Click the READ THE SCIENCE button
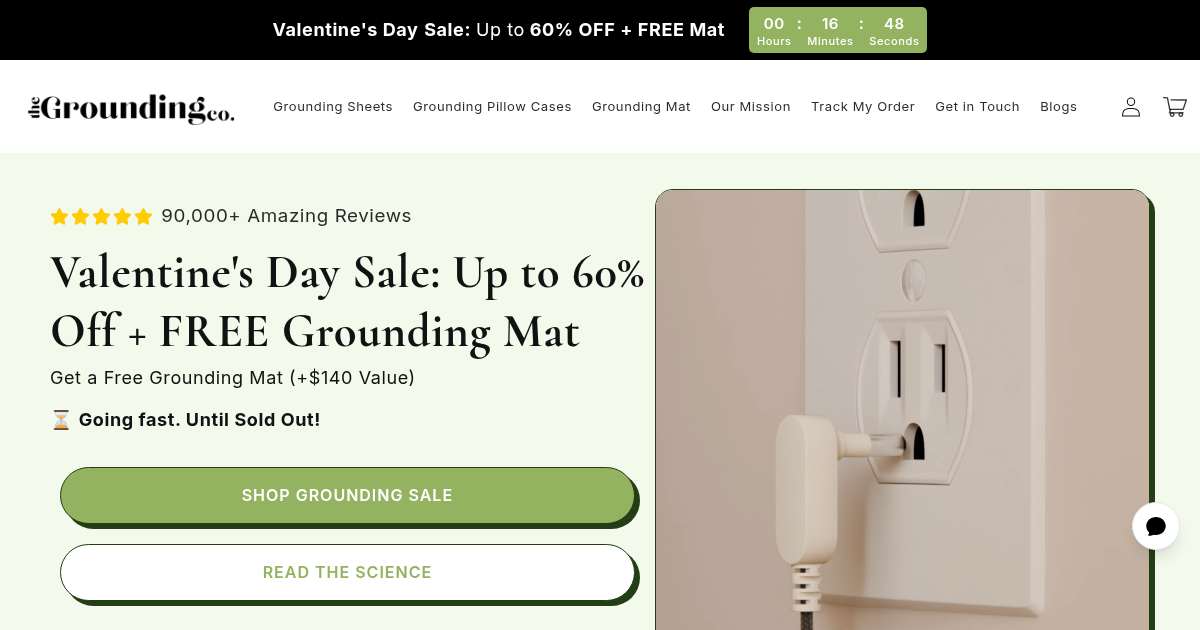The width and height of the screenshot is (1200, 630). [x=347, y=572]
